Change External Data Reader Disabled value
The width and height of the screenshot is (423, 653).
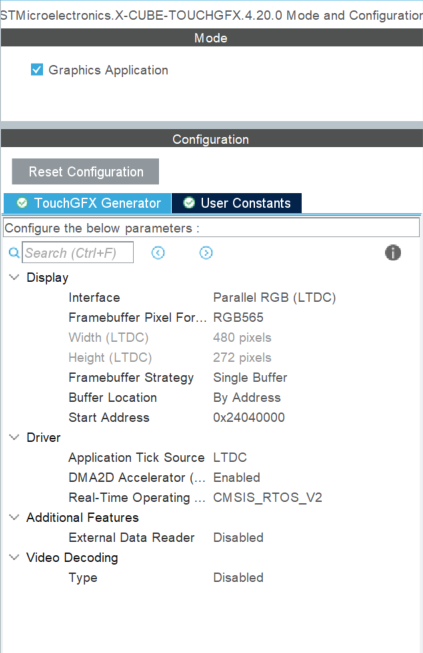click(x=238, y=537)
